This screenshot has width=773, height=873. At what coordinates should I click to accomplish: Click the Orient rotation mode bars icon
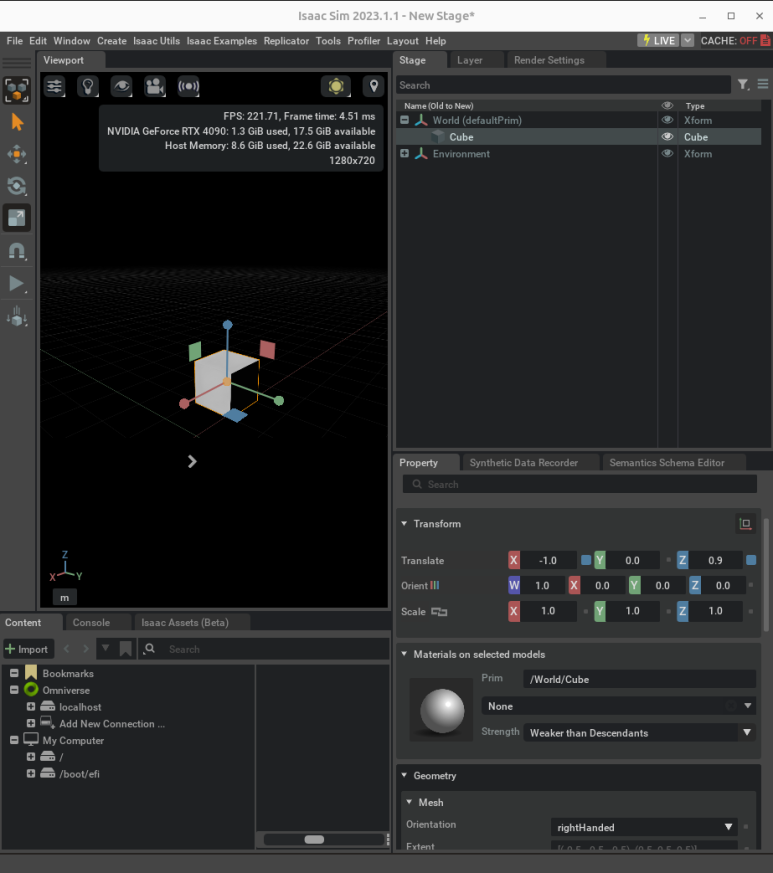[435, 585]
